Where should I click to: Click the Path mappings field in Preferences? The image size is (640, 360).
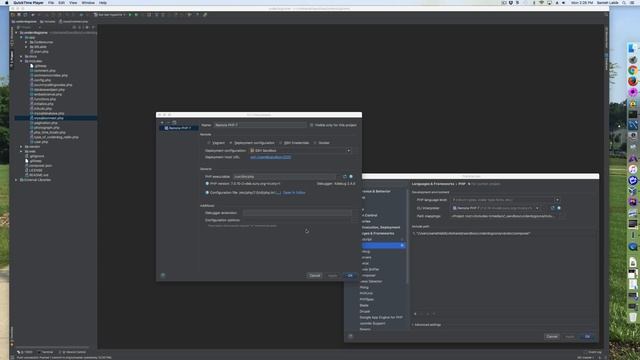coord(503,216)
